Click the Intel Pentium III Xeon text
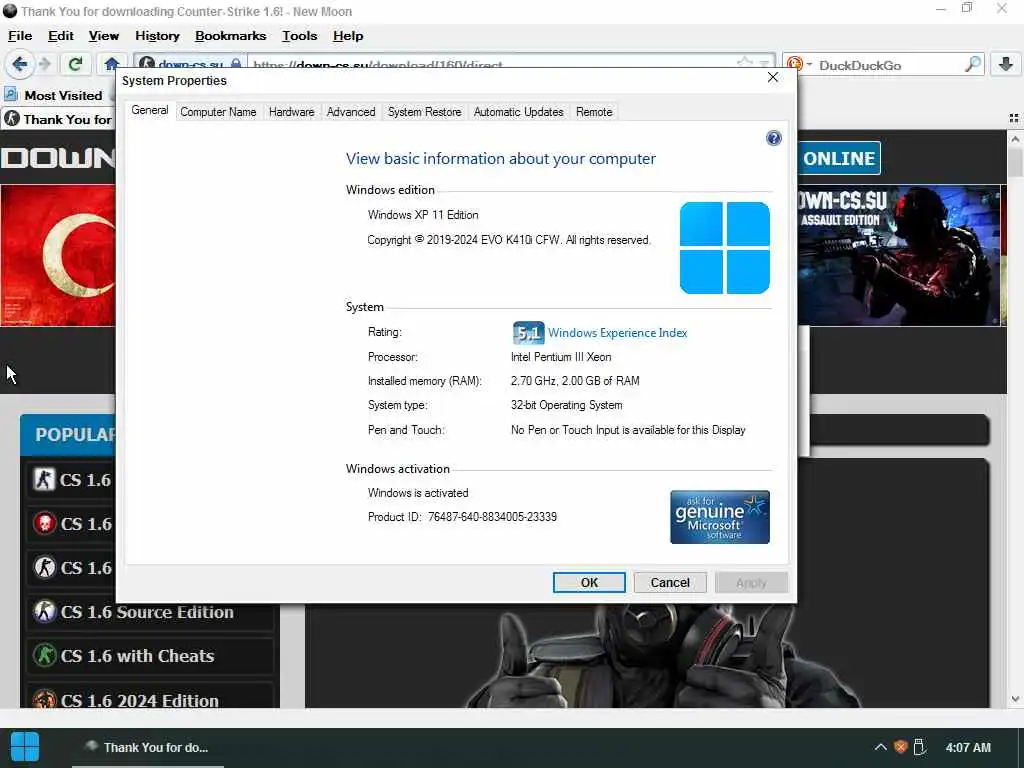Viewport: 1024px width, 768px height. (x=561, y=357)
